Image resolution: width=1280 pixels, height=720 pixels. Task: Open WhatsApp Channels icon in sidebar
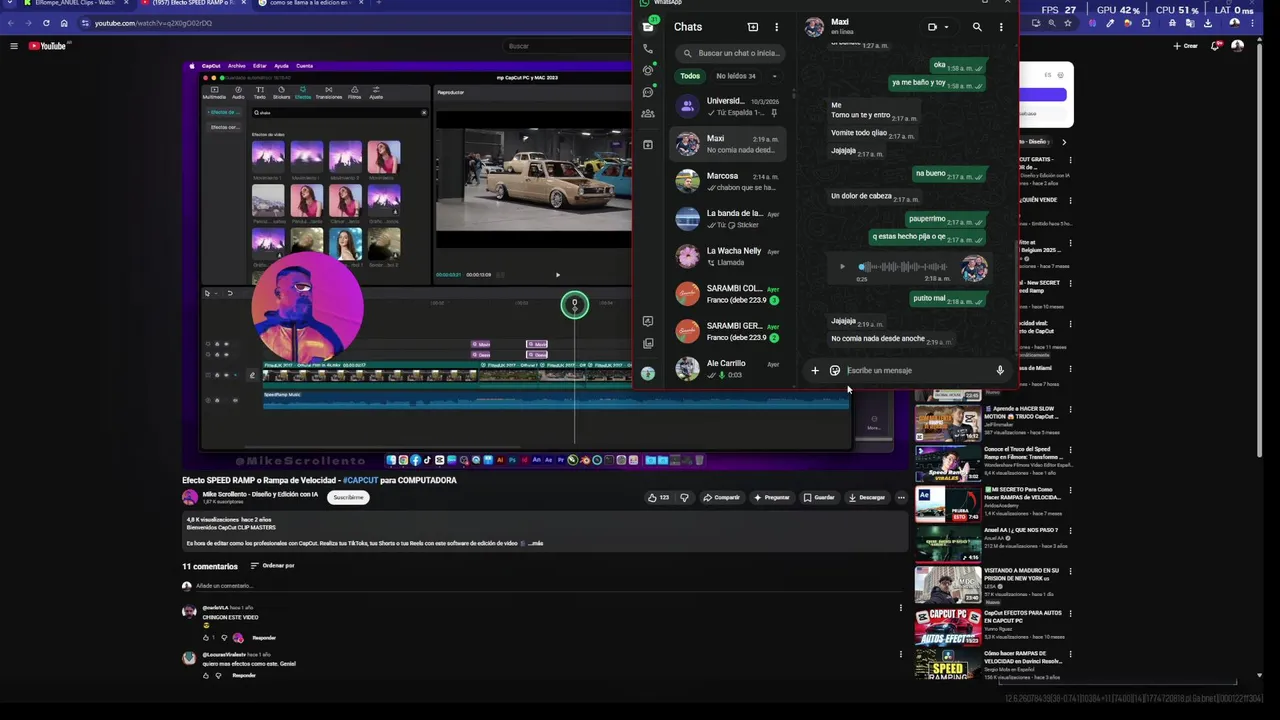648,92
